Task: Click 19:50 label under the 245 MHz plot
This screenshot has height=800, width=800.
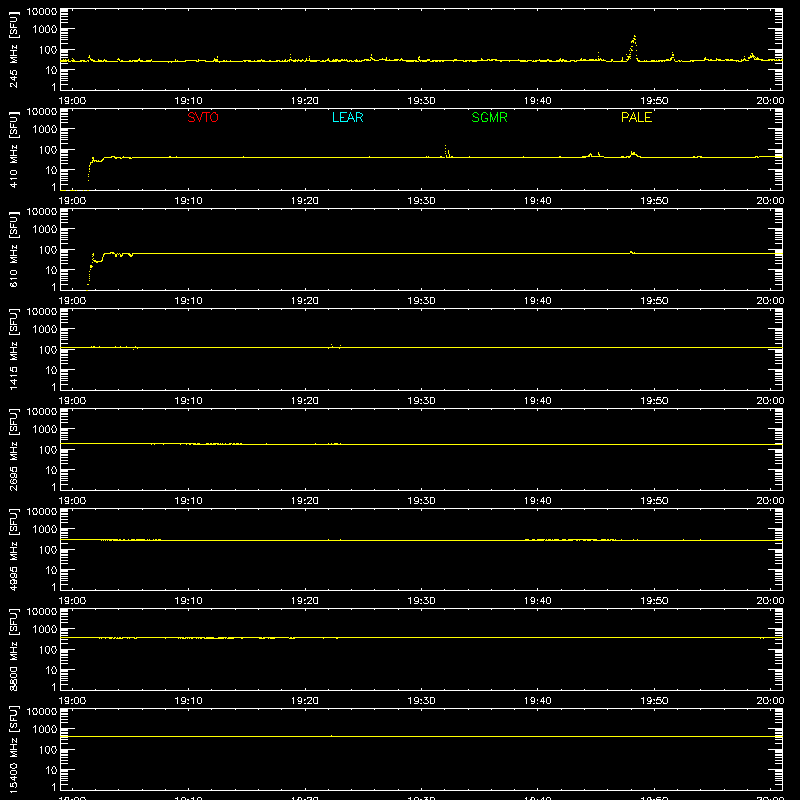Action: point(654,101)
